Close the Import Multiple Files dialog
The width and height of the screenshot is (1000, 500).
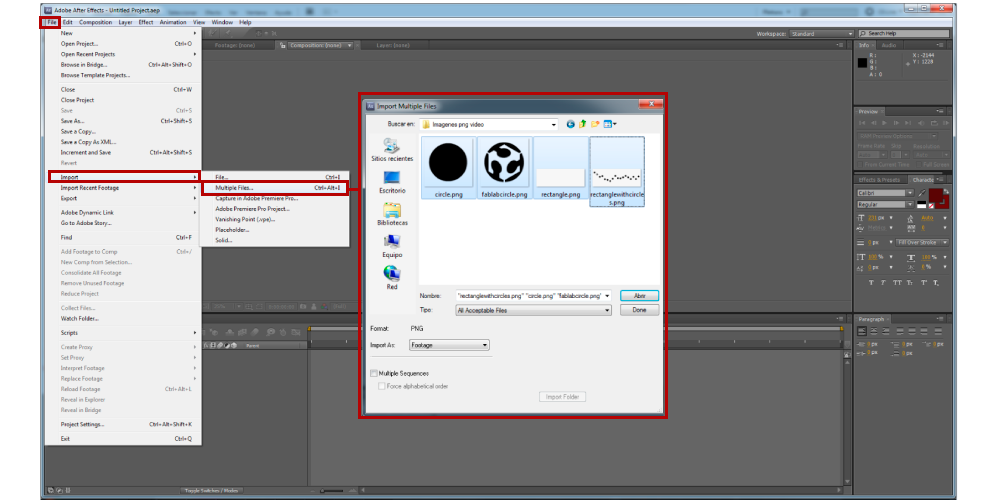point(651,105)
